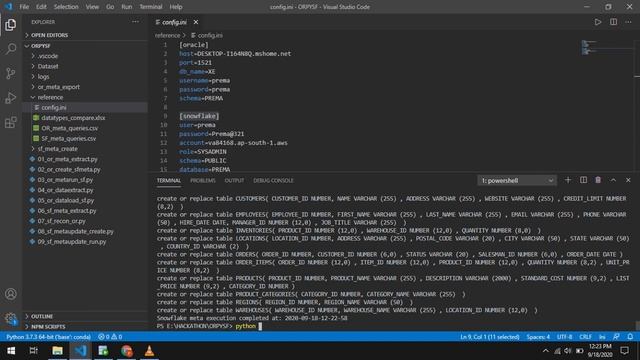Open the Accounts icon in activity bar
Viewport: 640px width, 360px height.
click(x=11, y=294)
